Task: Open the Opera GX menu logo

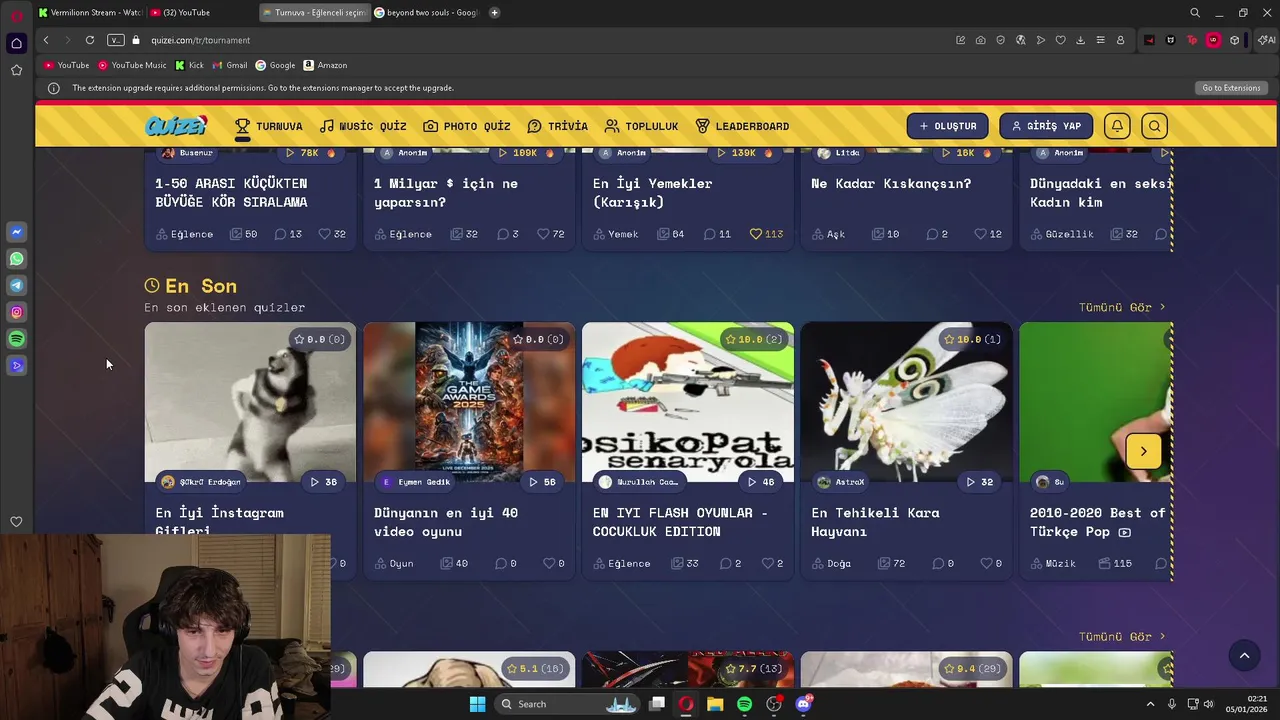Action: (x=16, y=14)
